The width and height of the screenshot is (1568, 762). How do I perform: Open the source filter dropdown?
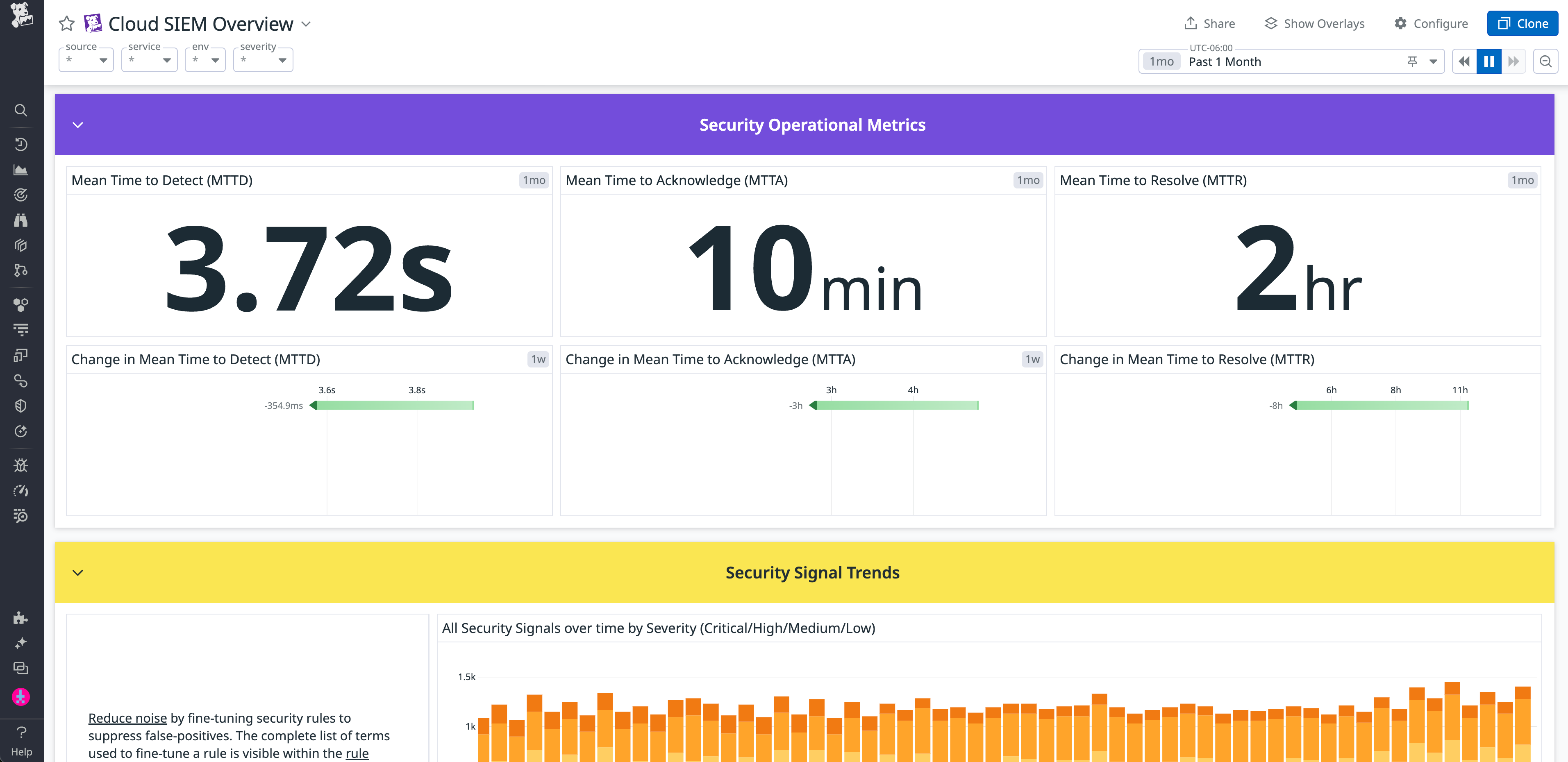pyautogui.click(x=86, y=60)
